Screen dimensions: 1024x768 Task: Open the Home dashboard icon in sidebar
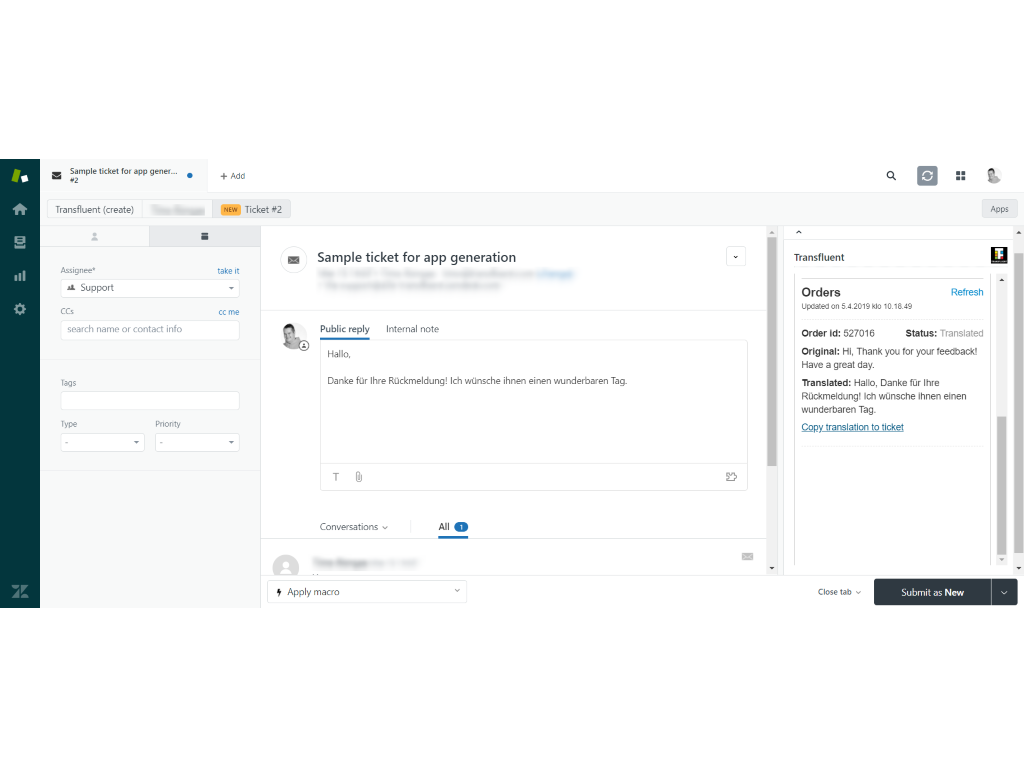(19, 209)
